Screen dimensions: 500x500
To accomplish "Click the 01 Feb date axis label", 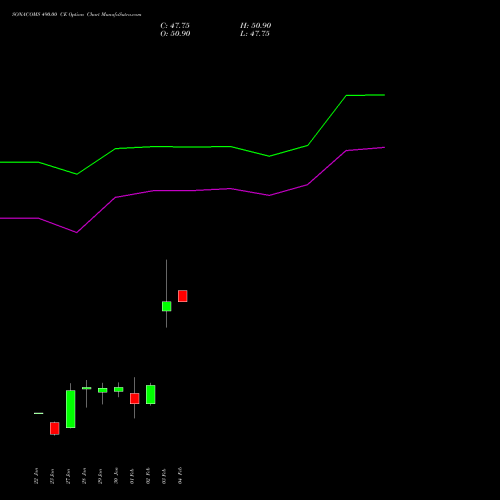I will pyautogui.click(x=132, y=476).
